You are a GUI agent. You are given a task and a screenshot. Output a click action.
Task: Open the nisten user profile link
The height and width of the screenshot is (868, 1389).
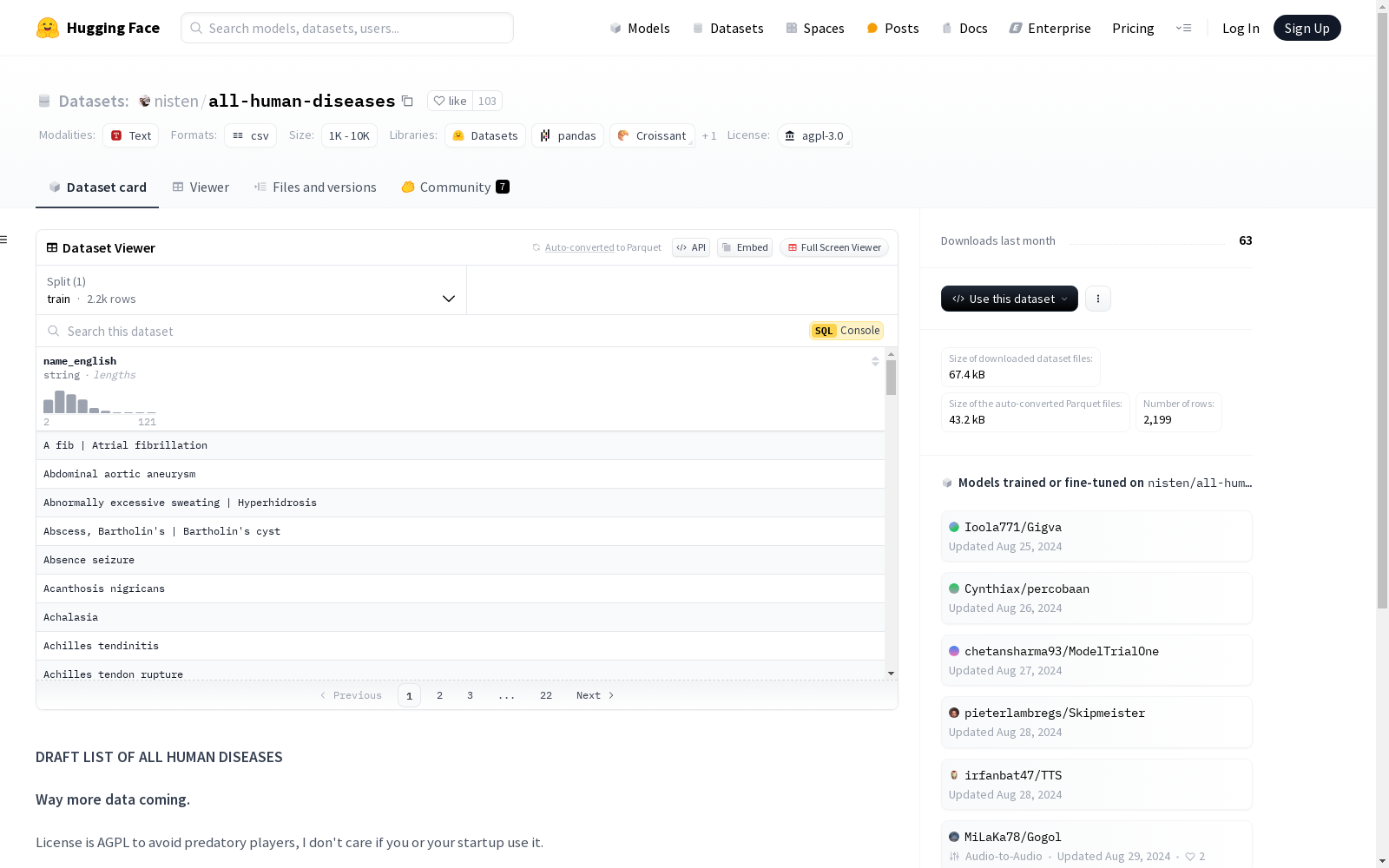tap(176, 101)
